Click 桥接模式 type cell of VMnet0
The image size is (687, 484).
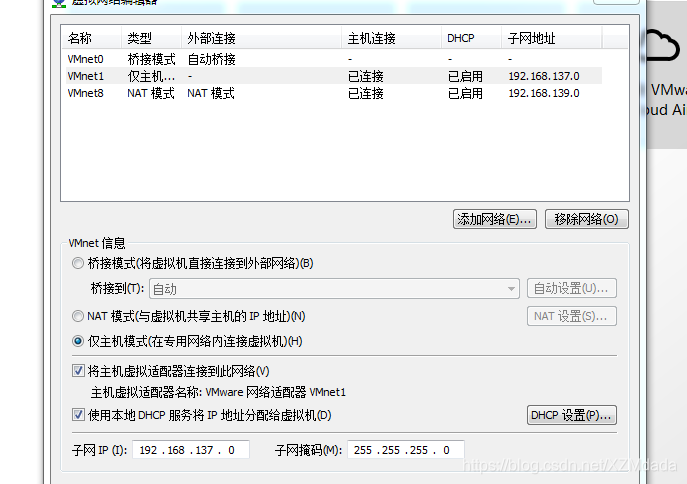(151, 59)
